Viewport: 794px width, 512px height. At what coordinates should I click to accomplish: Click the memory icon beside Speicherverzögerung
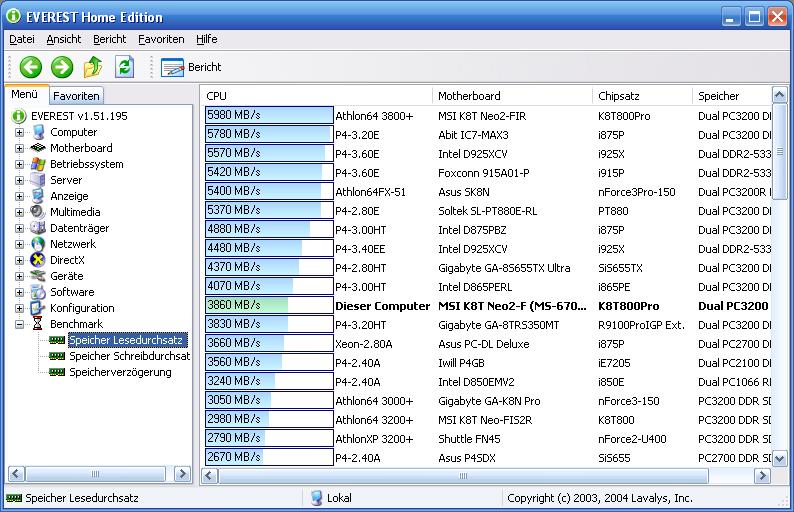tap(57, 372)
